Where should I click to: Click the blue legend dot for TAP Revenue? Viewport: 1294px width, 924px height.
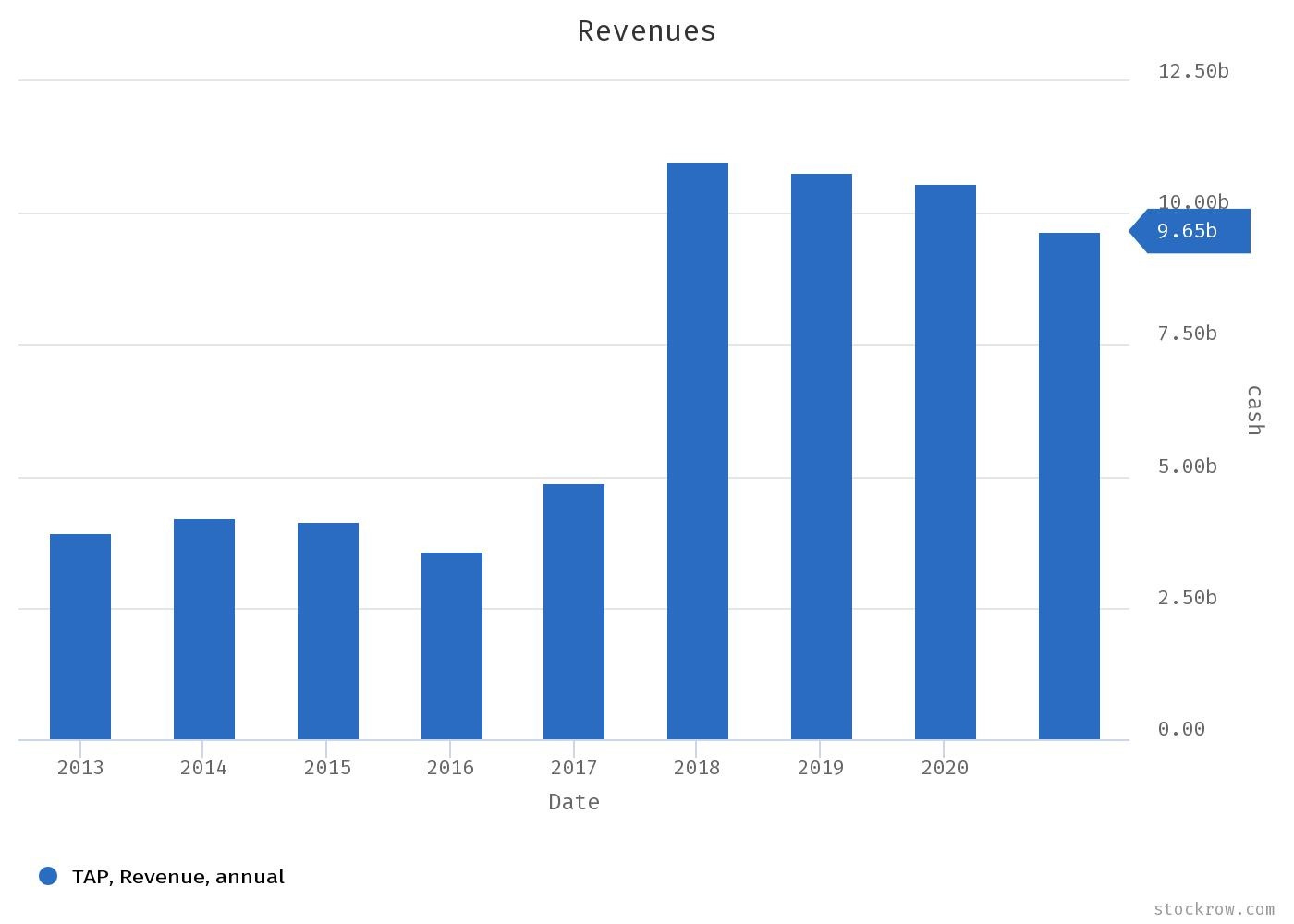coord(47,876)
